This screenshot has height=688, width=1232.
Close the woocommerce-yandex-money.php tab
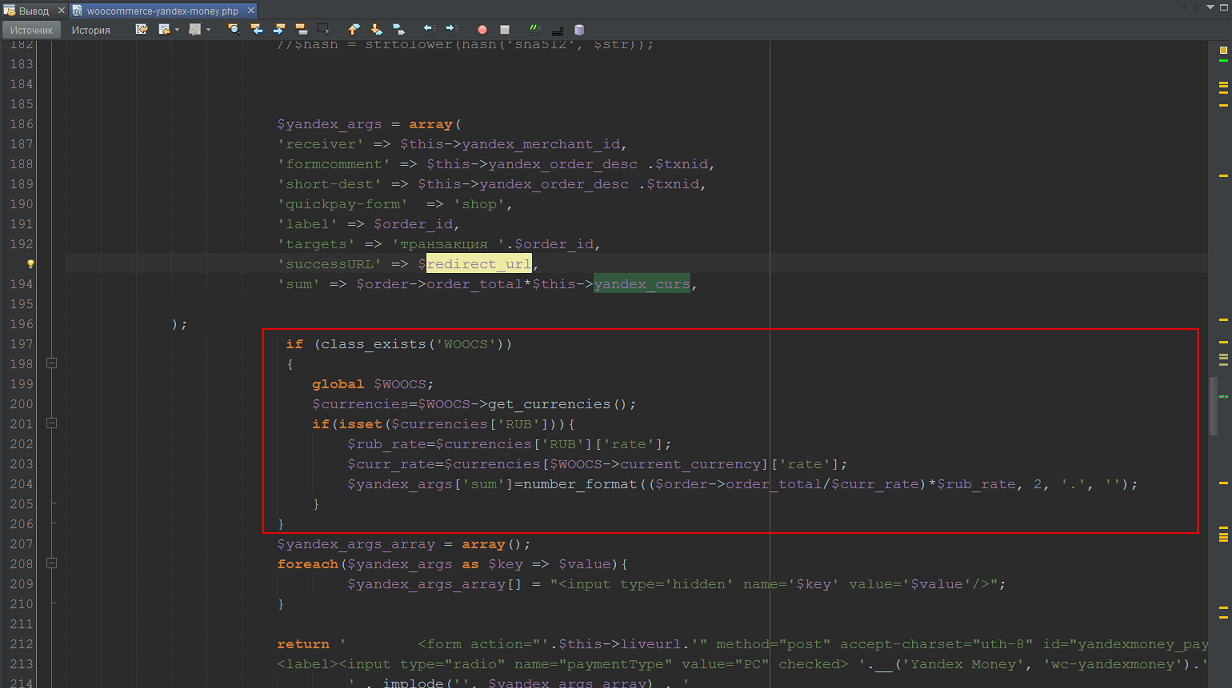(x=251, y=10)
